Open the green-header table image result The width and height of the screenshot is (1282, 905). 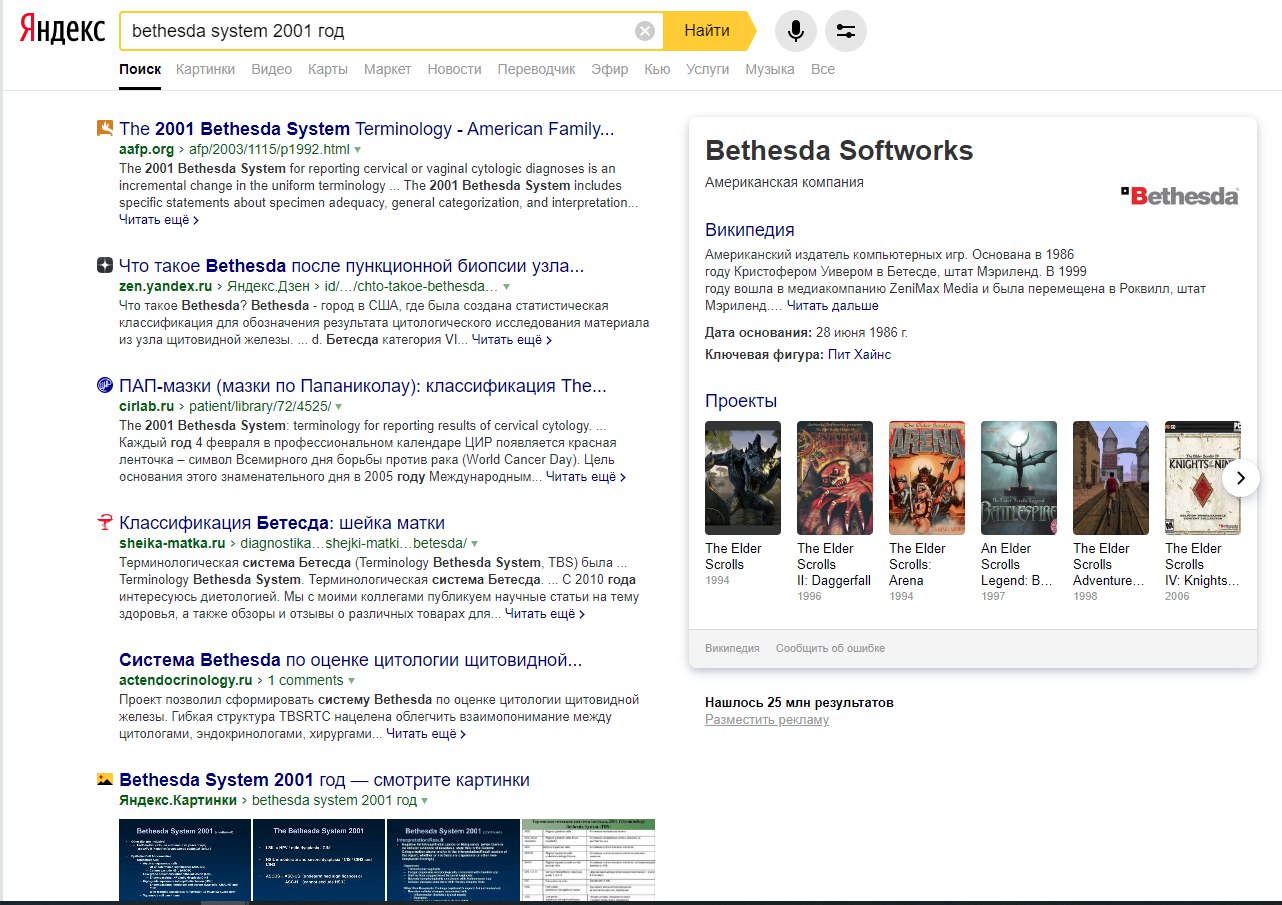pos(588,860)
